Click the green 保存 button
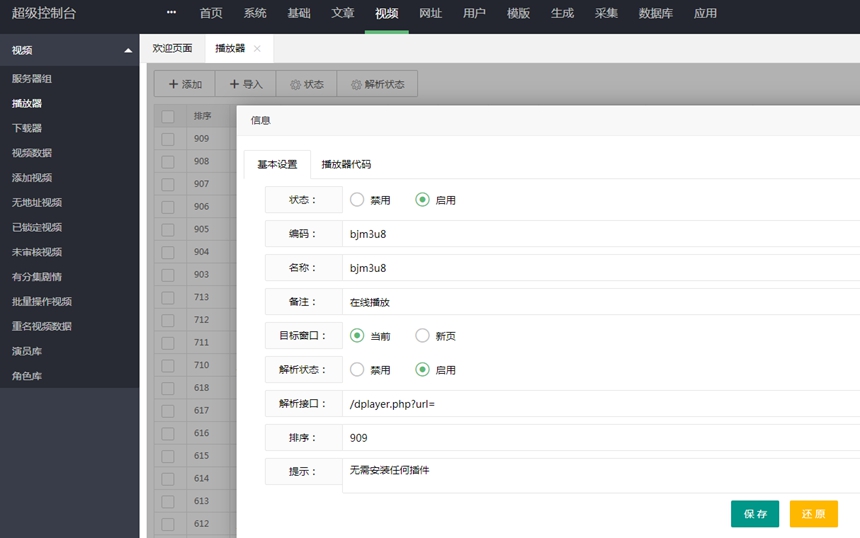The image size is (860, 538). click(x=755, y=514)
